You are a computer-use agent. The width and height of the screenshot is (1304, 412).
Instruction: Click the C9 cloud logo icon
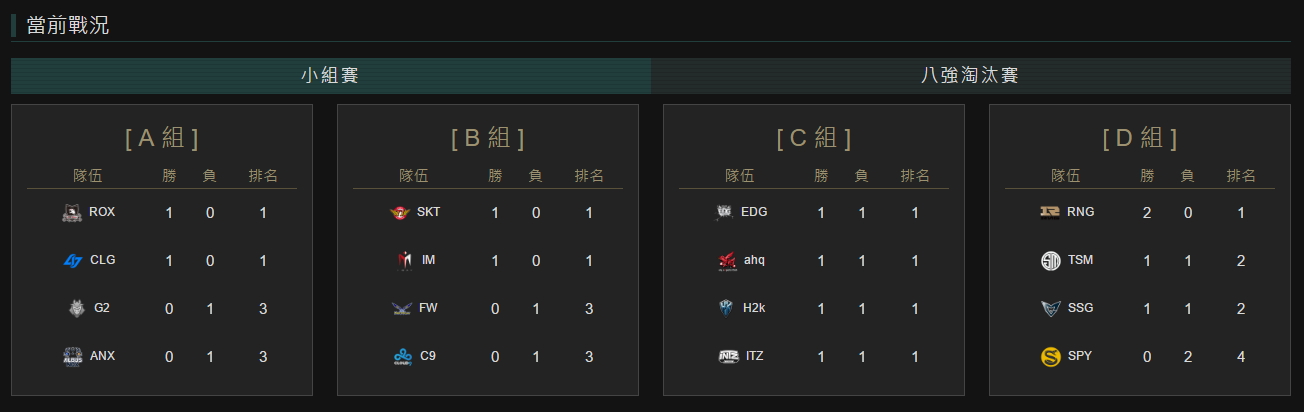402,356
